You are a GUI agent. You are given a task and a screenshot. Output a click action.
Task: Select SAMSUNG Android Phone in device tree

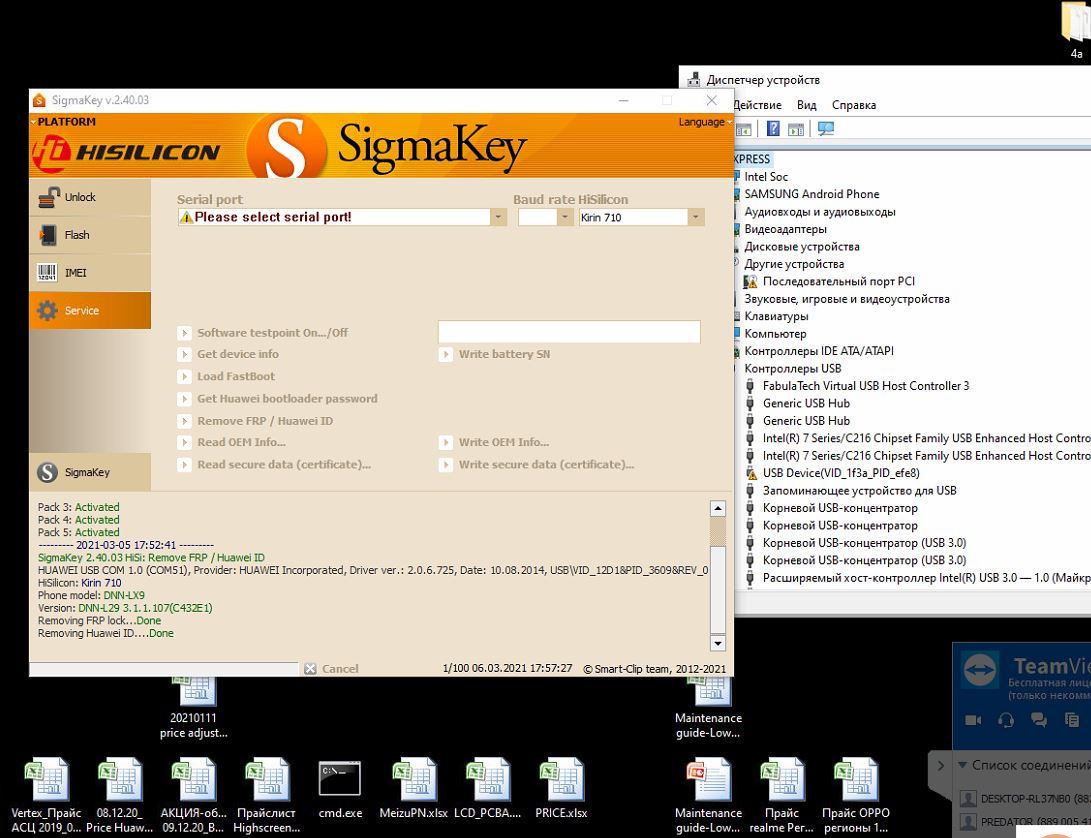click(811, 194)
